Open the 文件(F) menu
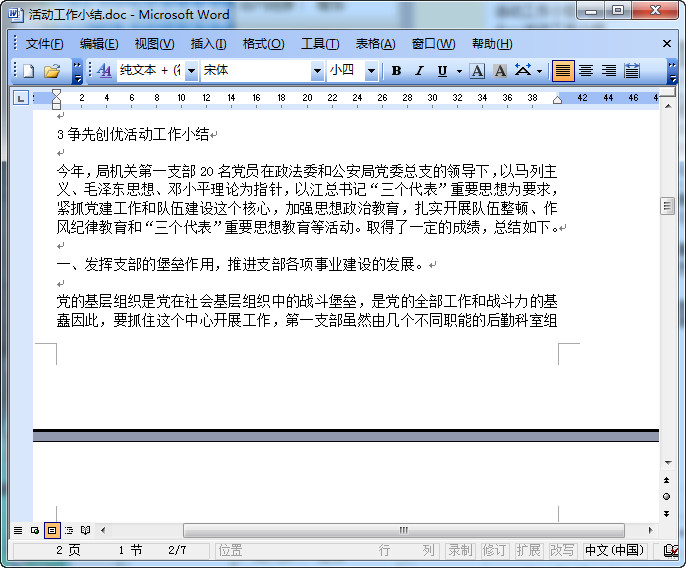686x568 pixels. coord(44,44)
